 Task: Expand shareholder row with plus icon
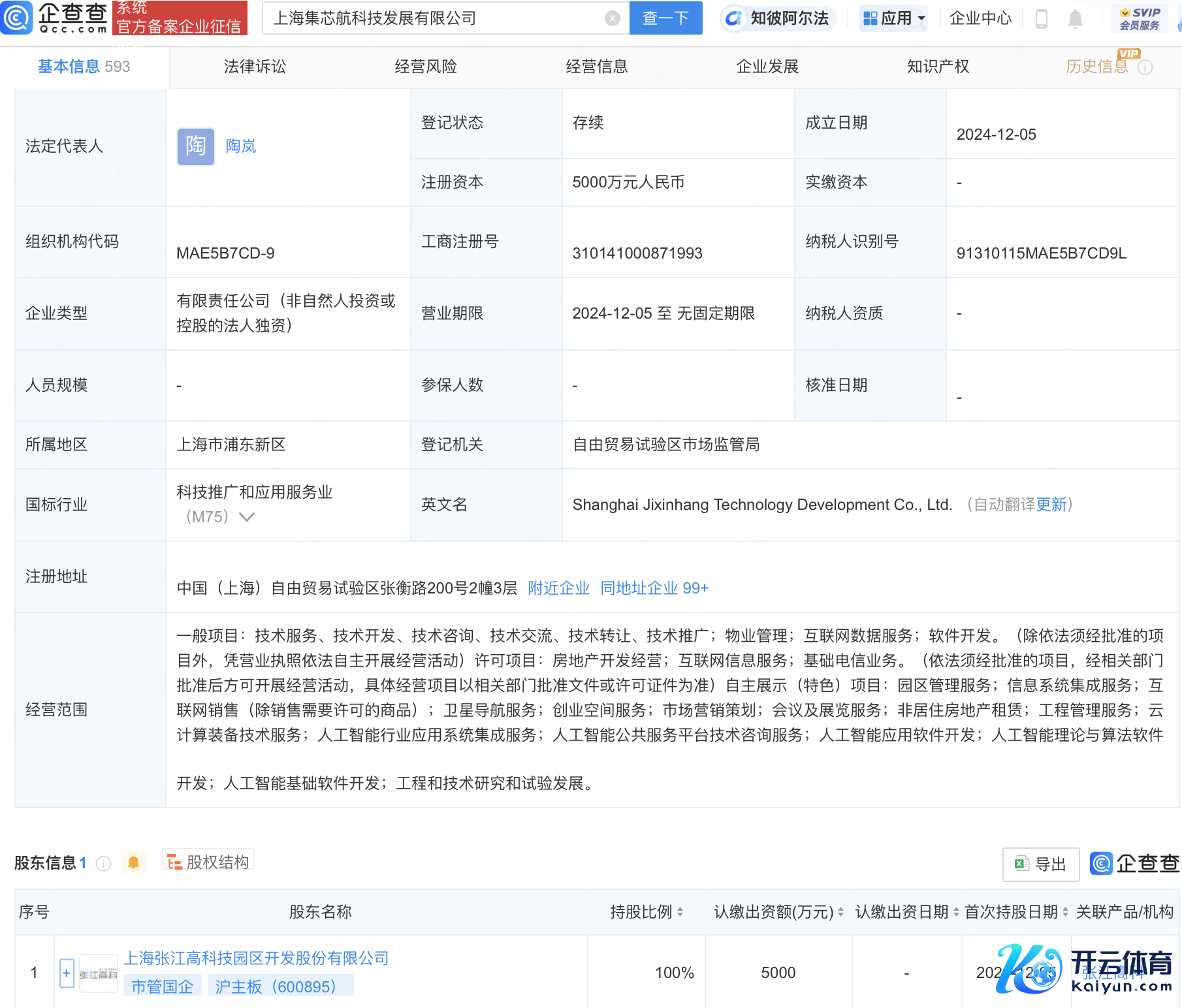67,973
